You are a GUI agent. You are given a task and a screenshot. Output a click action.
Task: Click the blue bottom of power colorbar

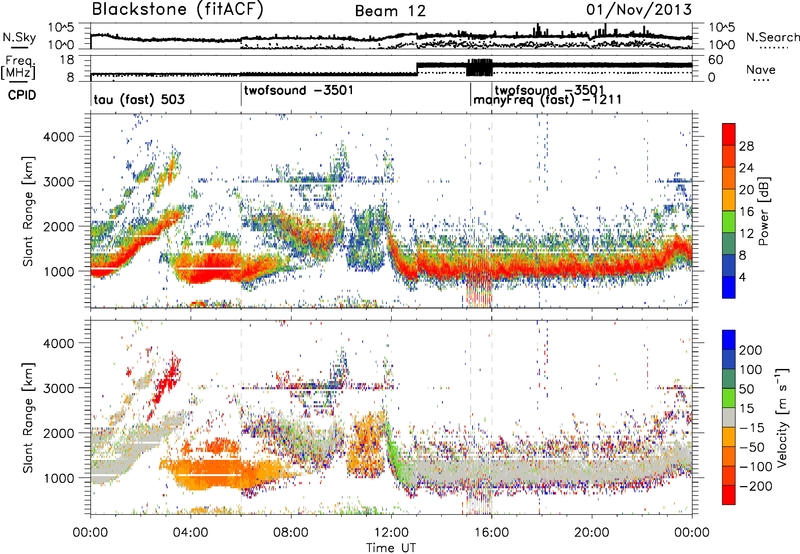click(729, 287)
